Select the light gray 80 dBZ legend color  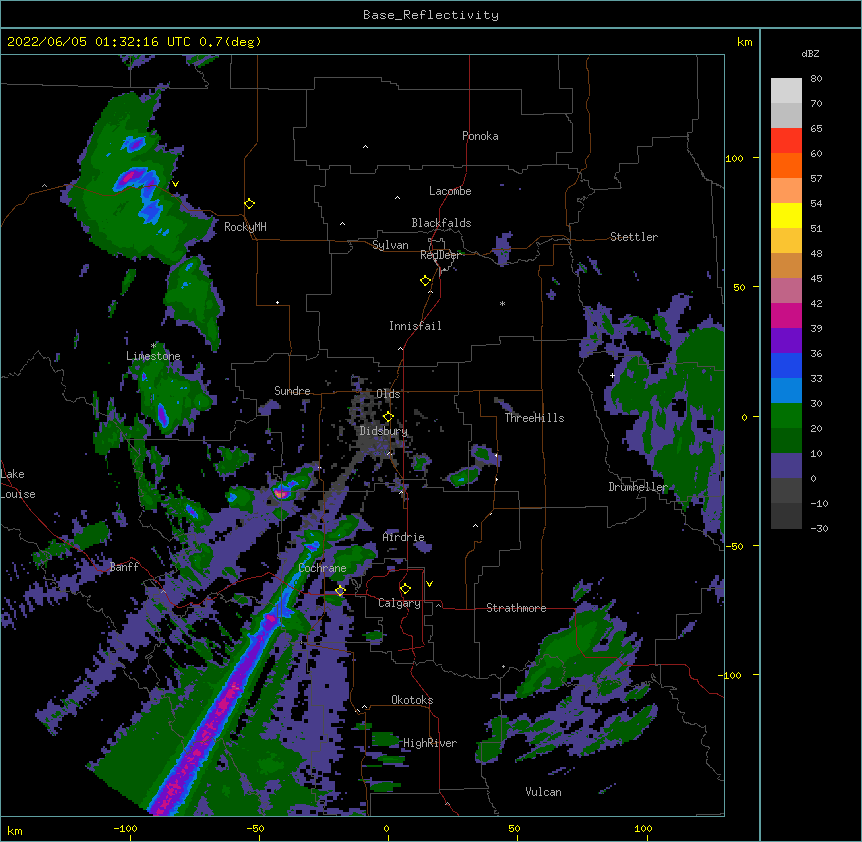point(786,90)
